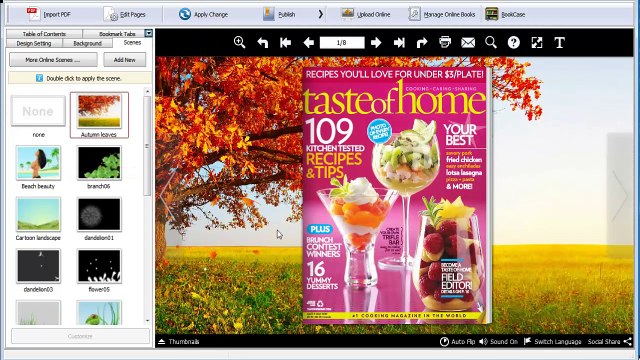640x360 pixels.
Task: Click the zoom in magnifier icon
Action: click(240, 42)
